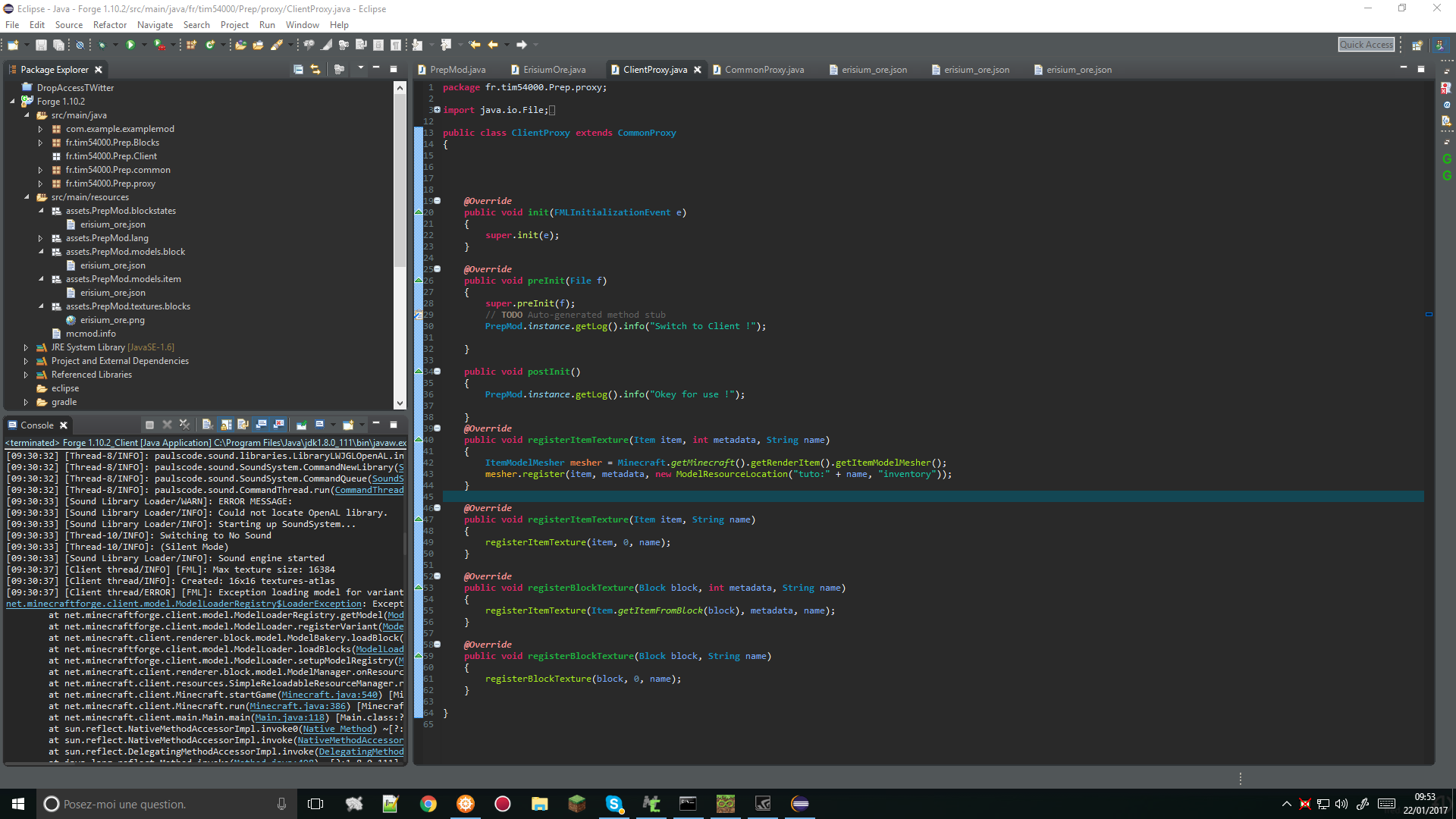Click the Save All toolbar icon

[58, 45]
